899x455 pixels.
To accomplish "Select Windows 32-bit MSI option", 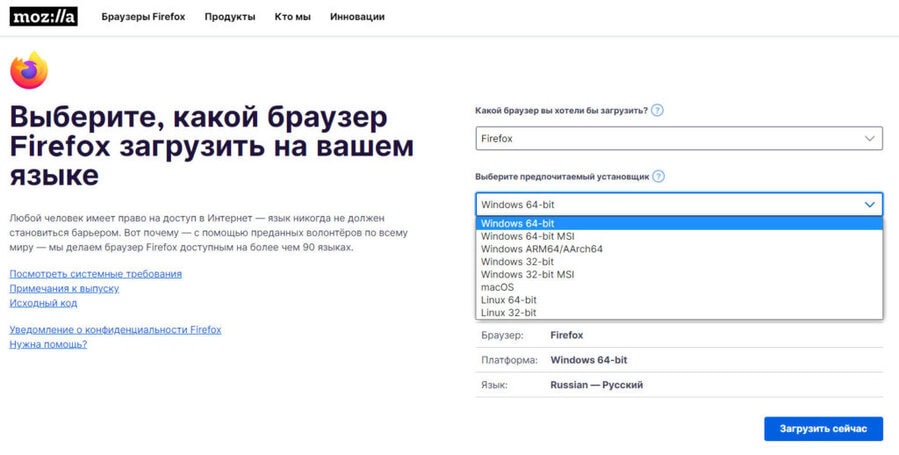I will (x=679, y=274).
